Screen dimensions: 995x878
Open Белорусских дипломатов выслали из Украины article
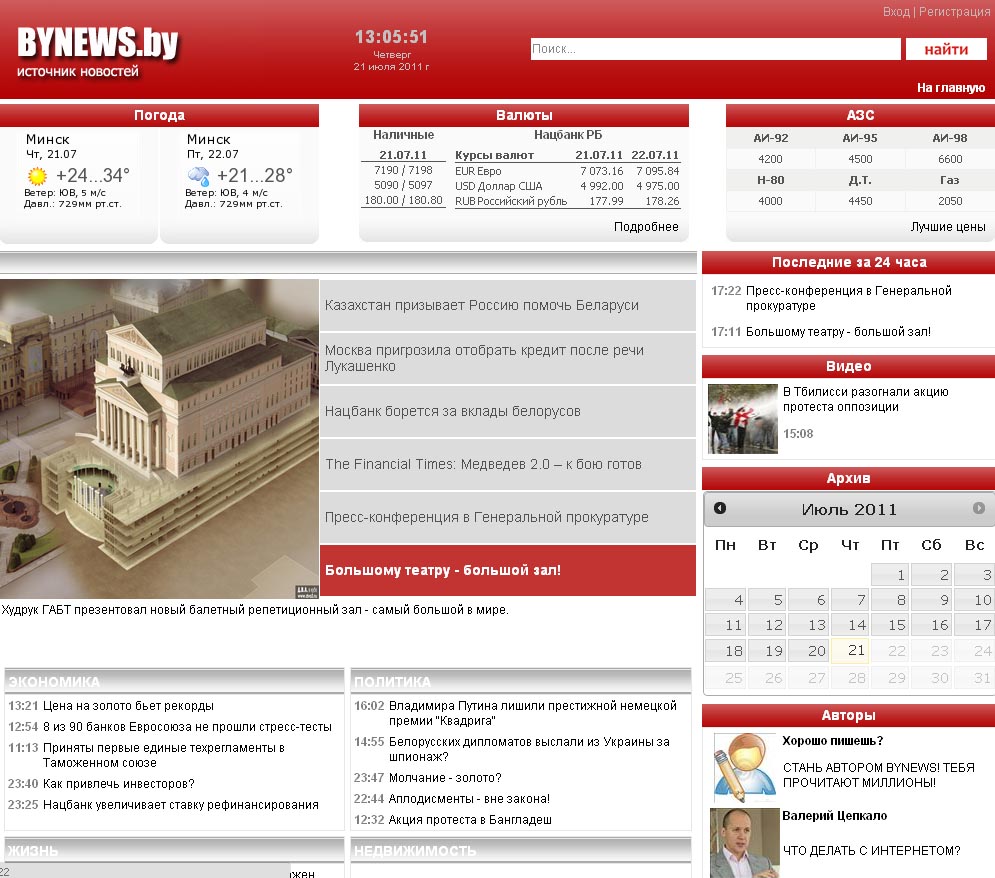click(x=529, y=749)
